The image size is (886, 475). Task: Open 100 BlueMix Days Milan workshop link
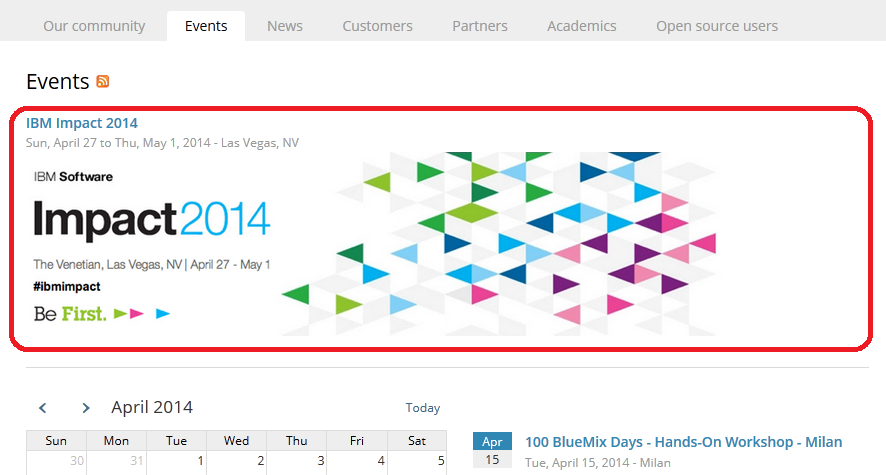click(684, 442)
